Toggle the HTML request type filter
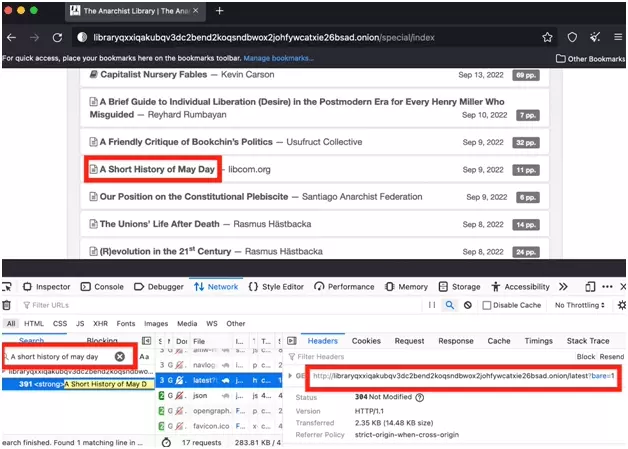 pos(34,324)
